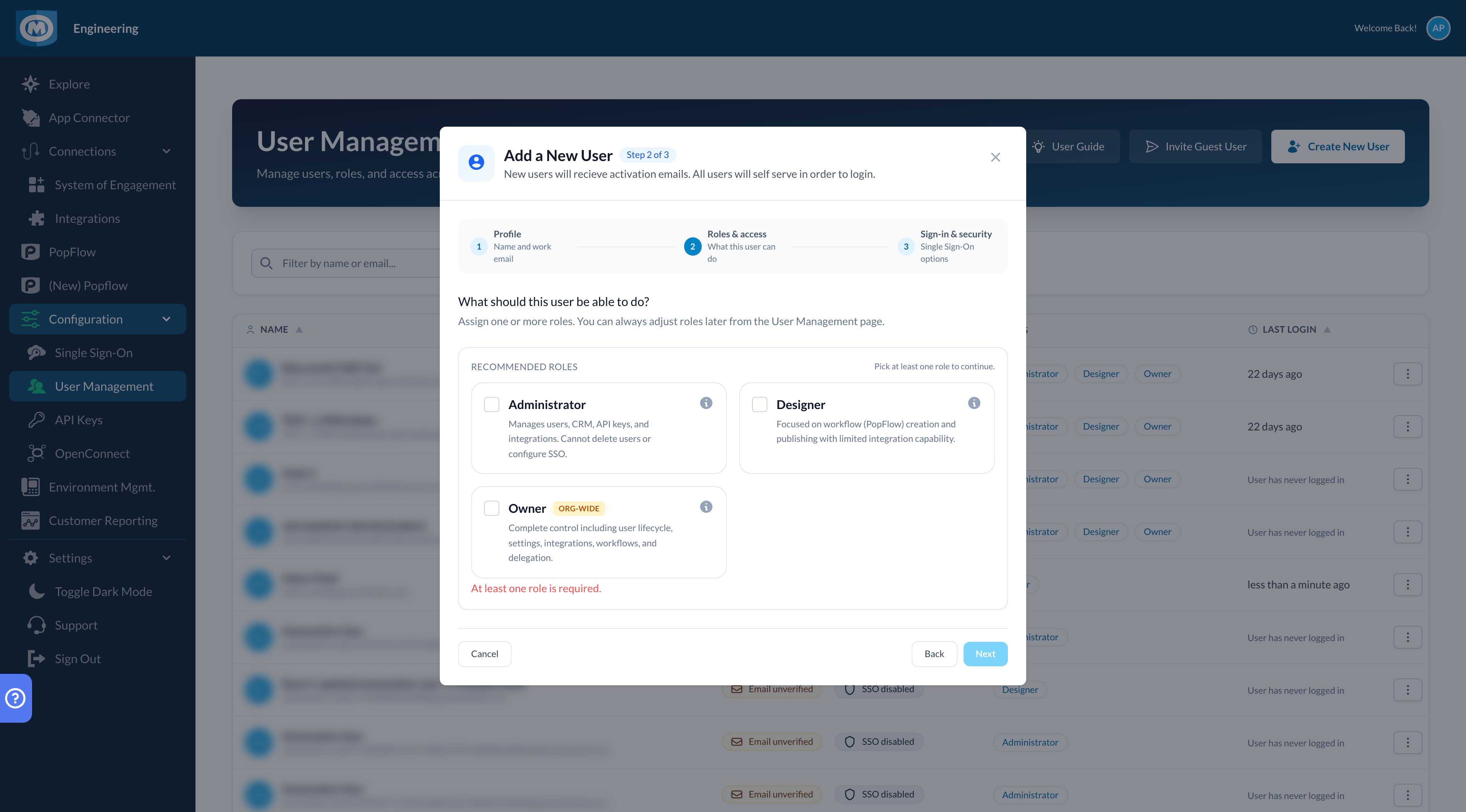Open the help question mark widget
The width and height of the screenshot is (1466, 812).
click(15, 698)
